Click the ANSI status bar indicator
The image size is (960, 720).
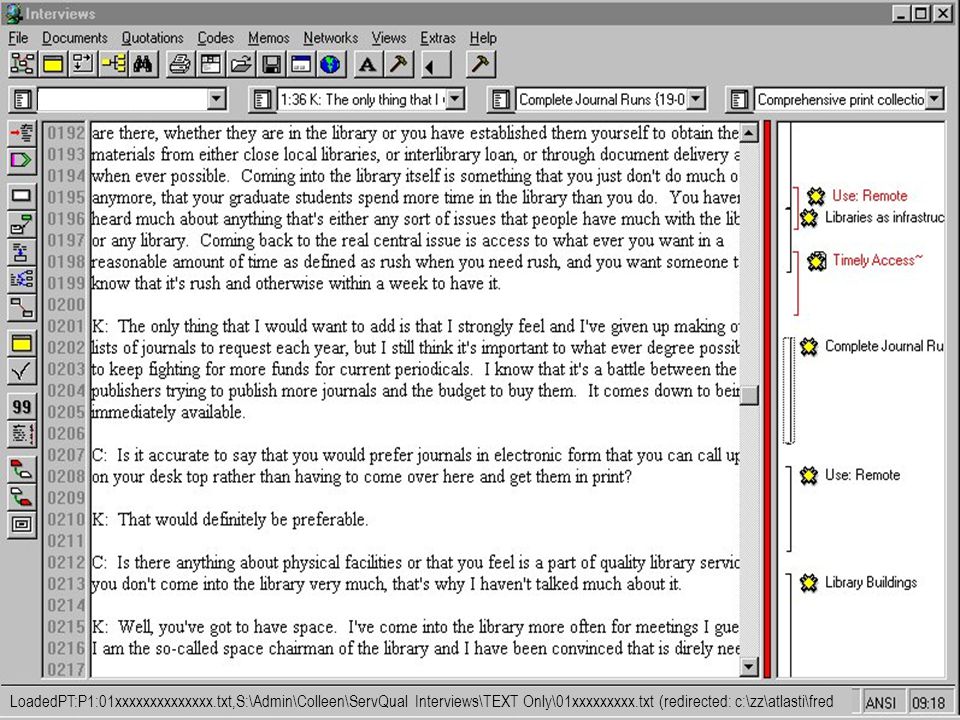tap(880, 703)
